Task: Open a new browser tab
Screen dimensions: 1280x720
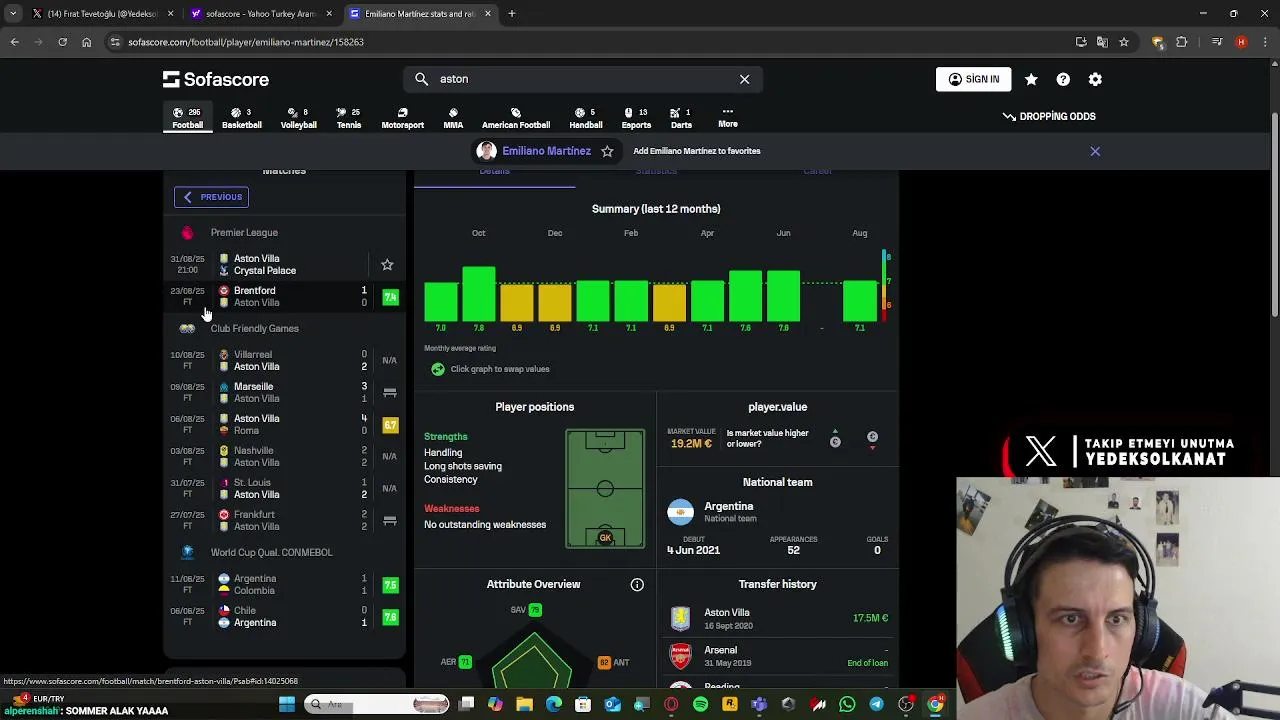Action: pos(511,14)
